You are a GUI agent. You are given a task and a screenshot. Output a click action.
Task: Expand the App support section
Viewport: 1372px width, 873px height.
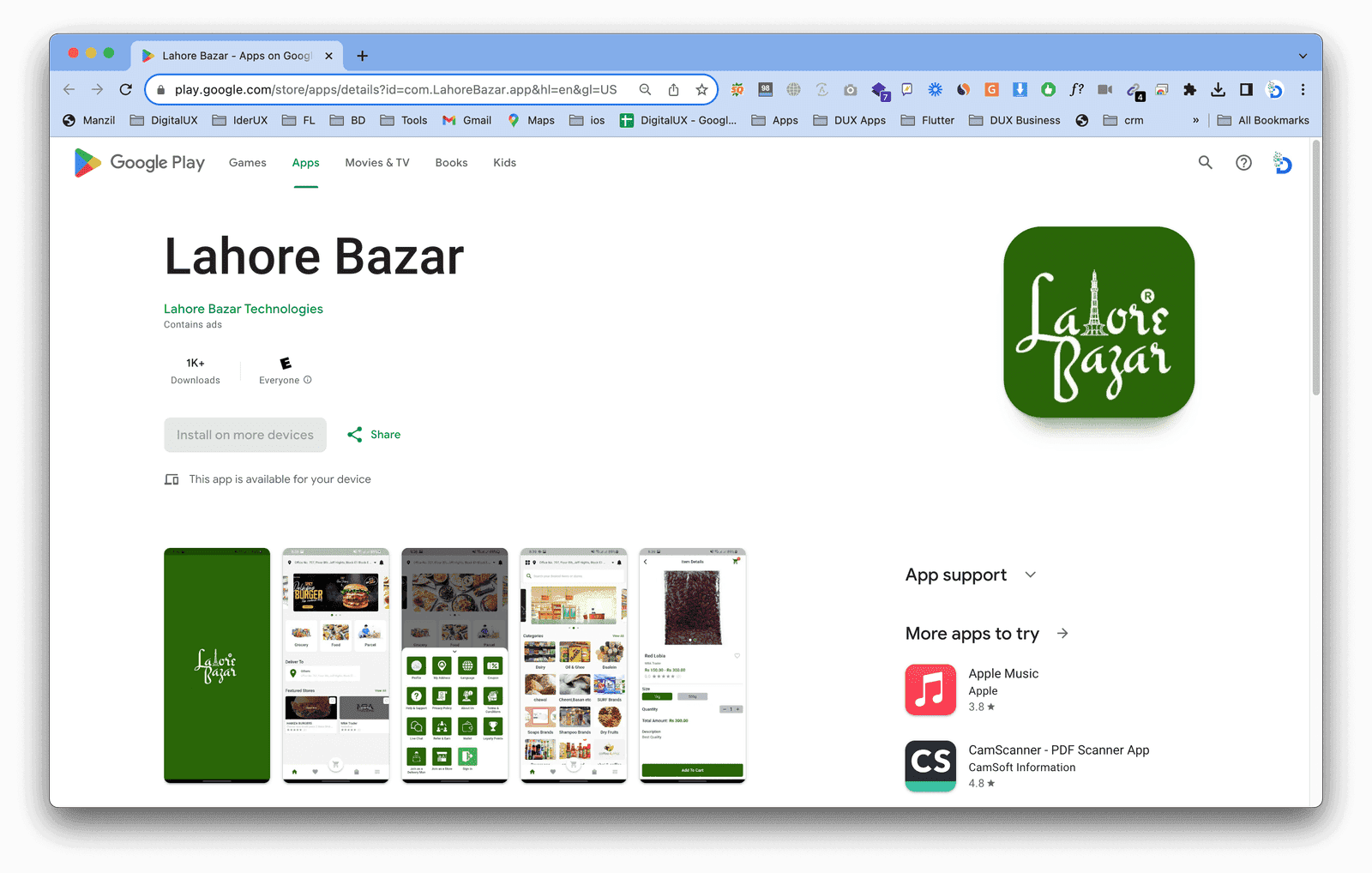click(1031, 575)
